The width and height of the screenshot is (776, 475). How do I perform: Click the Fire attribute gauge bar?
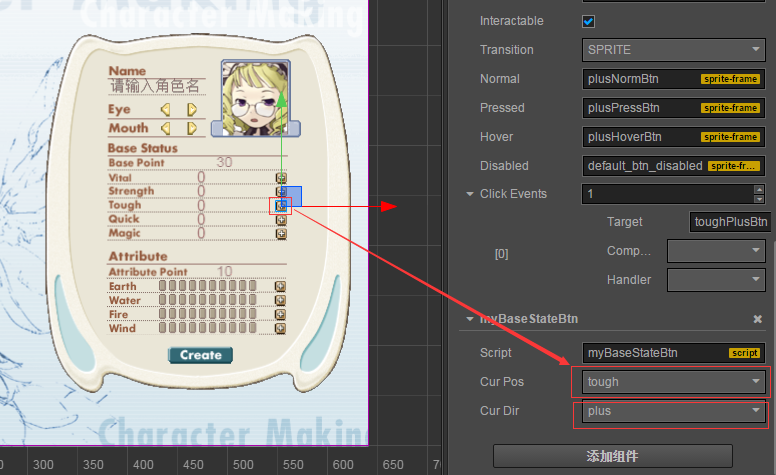click(x=207, y=314)
